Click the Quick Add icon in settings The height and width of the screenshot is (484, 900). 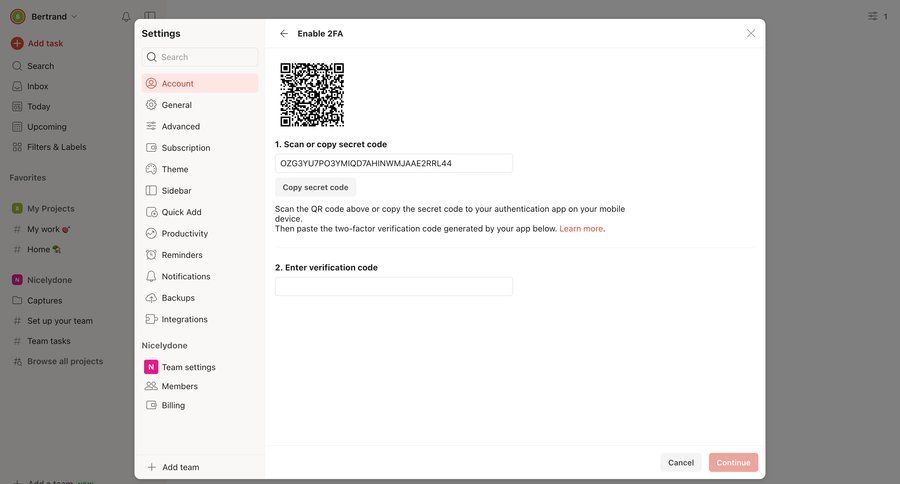click(x=151, y=212)
